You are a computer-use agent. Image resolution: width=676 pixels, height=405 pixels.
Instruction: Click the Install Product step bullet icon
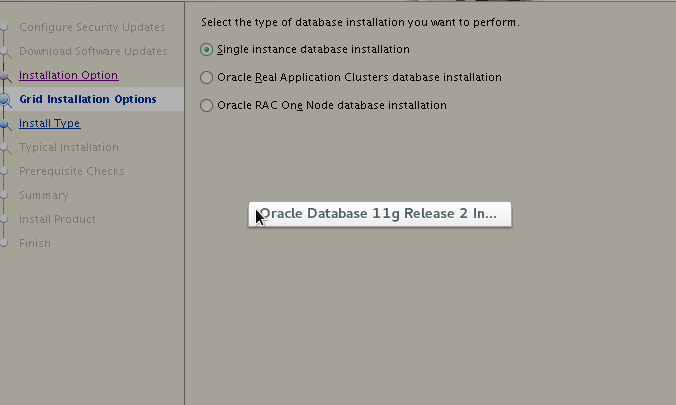[5, 219]
